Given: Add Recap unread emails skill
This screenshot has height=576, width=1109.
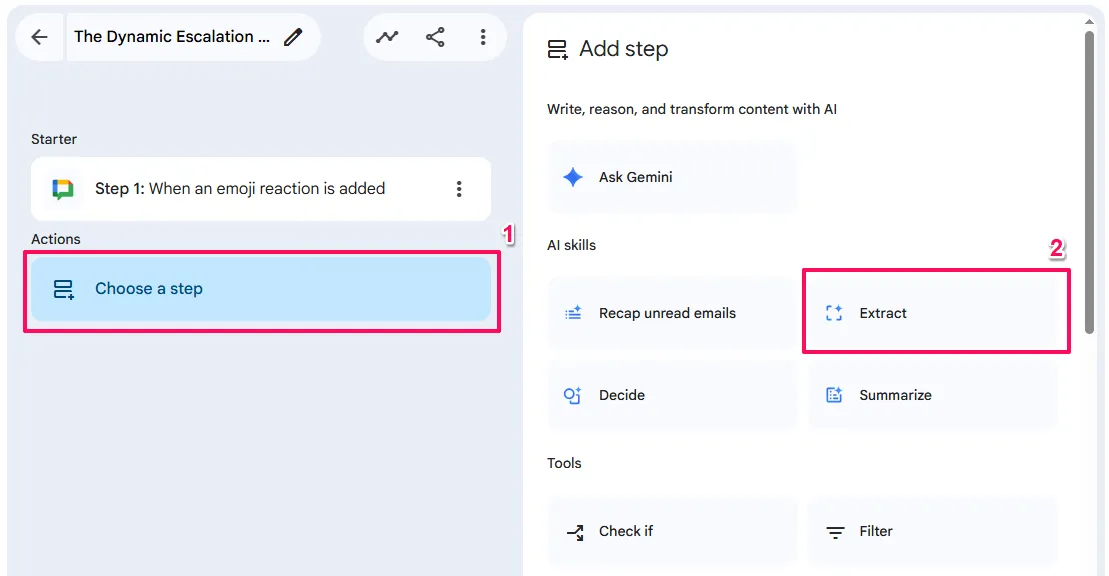Looking at the screenshot, I should point(671,313).
